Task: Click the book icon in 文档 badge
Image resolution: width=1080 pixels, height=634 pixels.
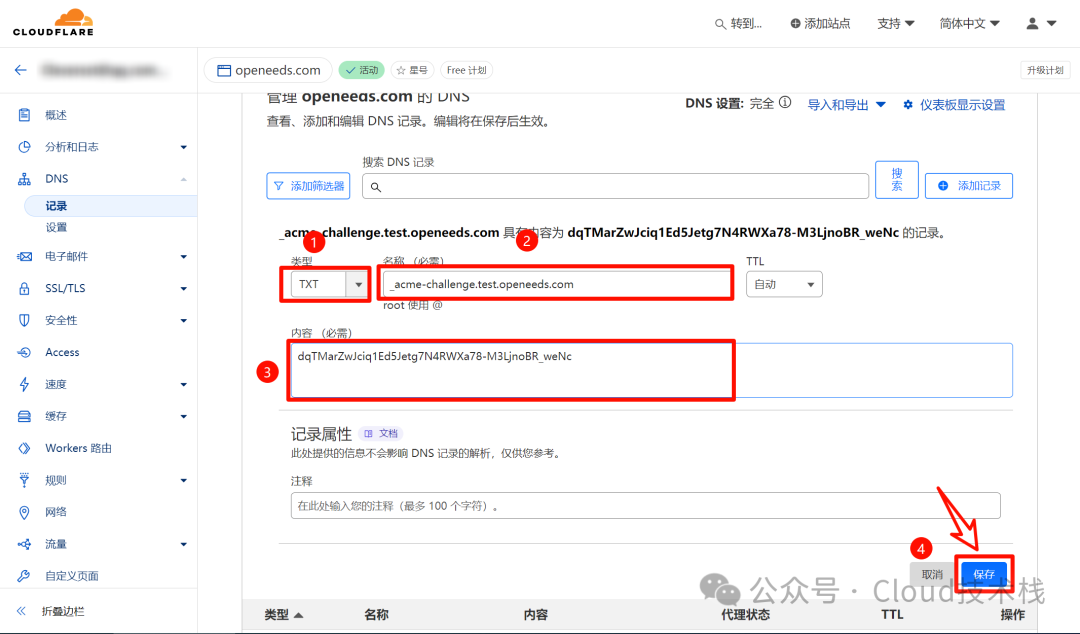Action: point(368,433)
